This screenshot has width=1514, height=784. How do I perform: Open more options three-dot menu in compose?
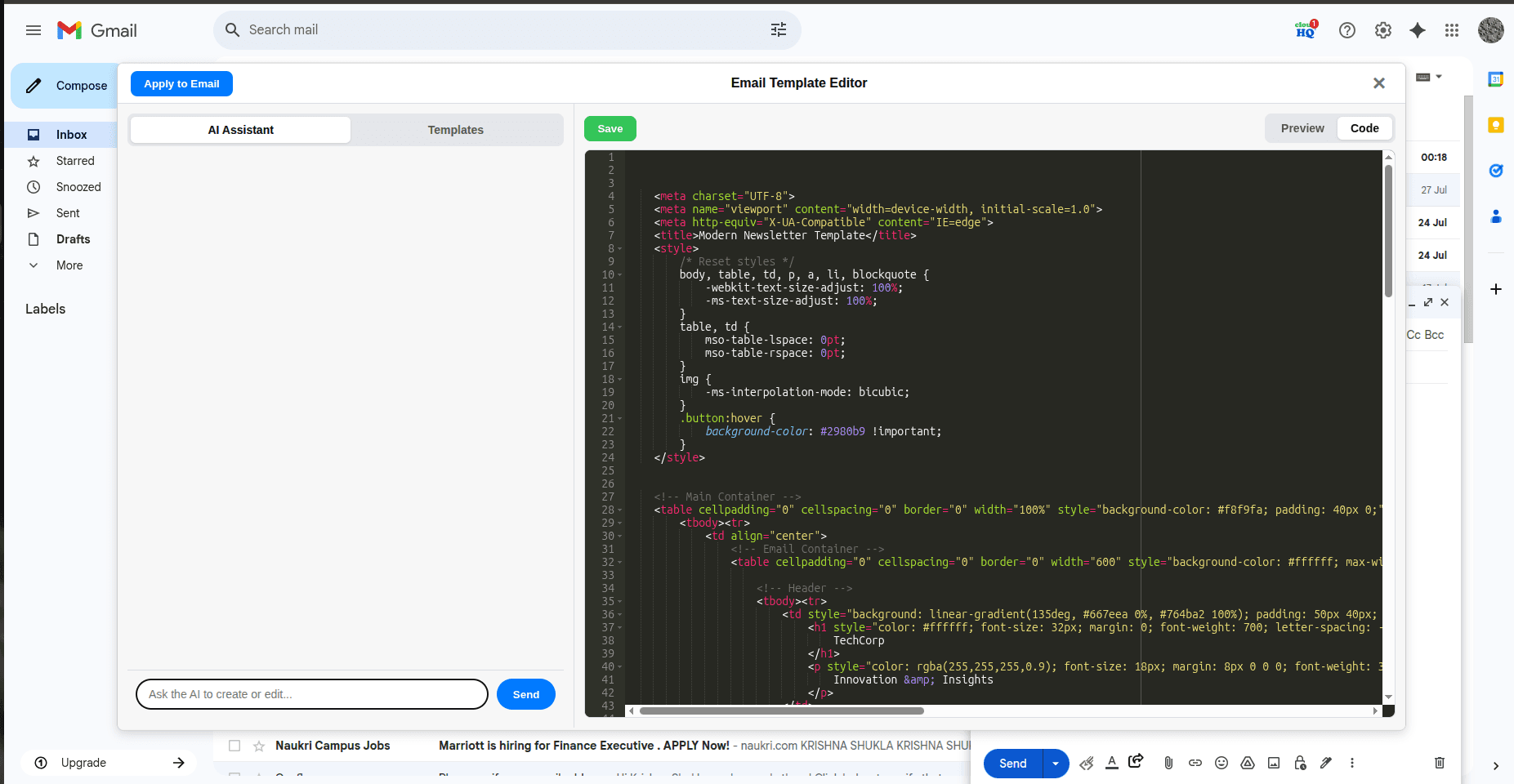coord(1352,763)
